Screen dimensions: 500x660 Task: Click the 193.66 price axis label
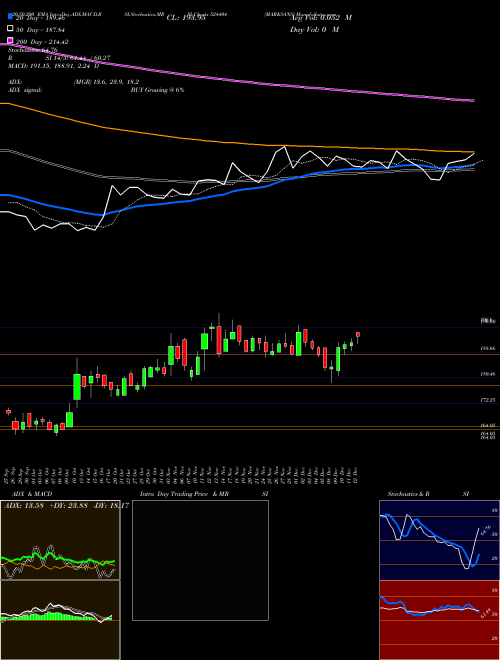(488, 349)
